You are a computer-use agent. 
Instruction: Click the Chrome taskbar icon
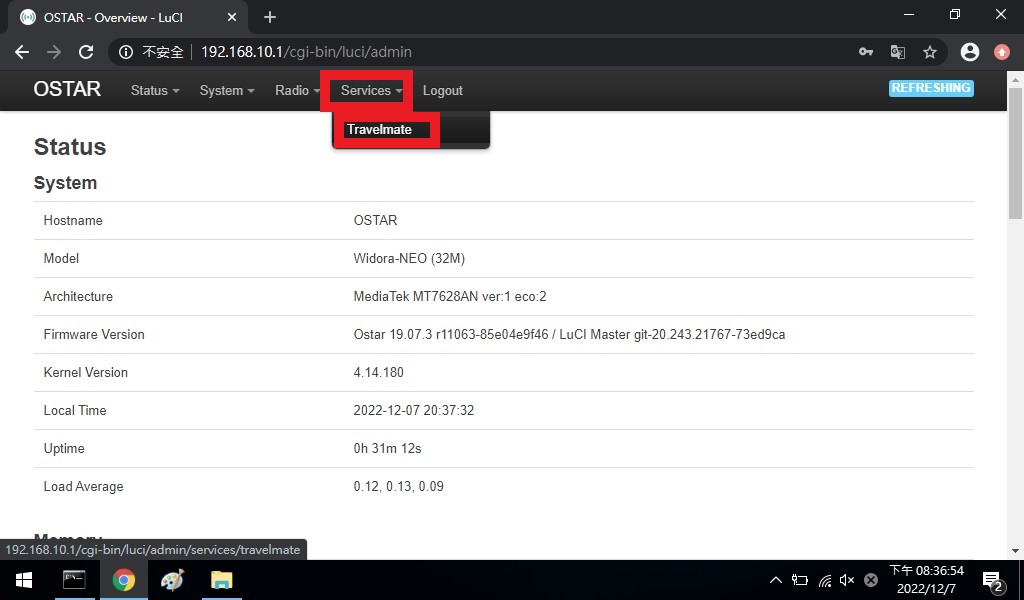pos(123,580)
